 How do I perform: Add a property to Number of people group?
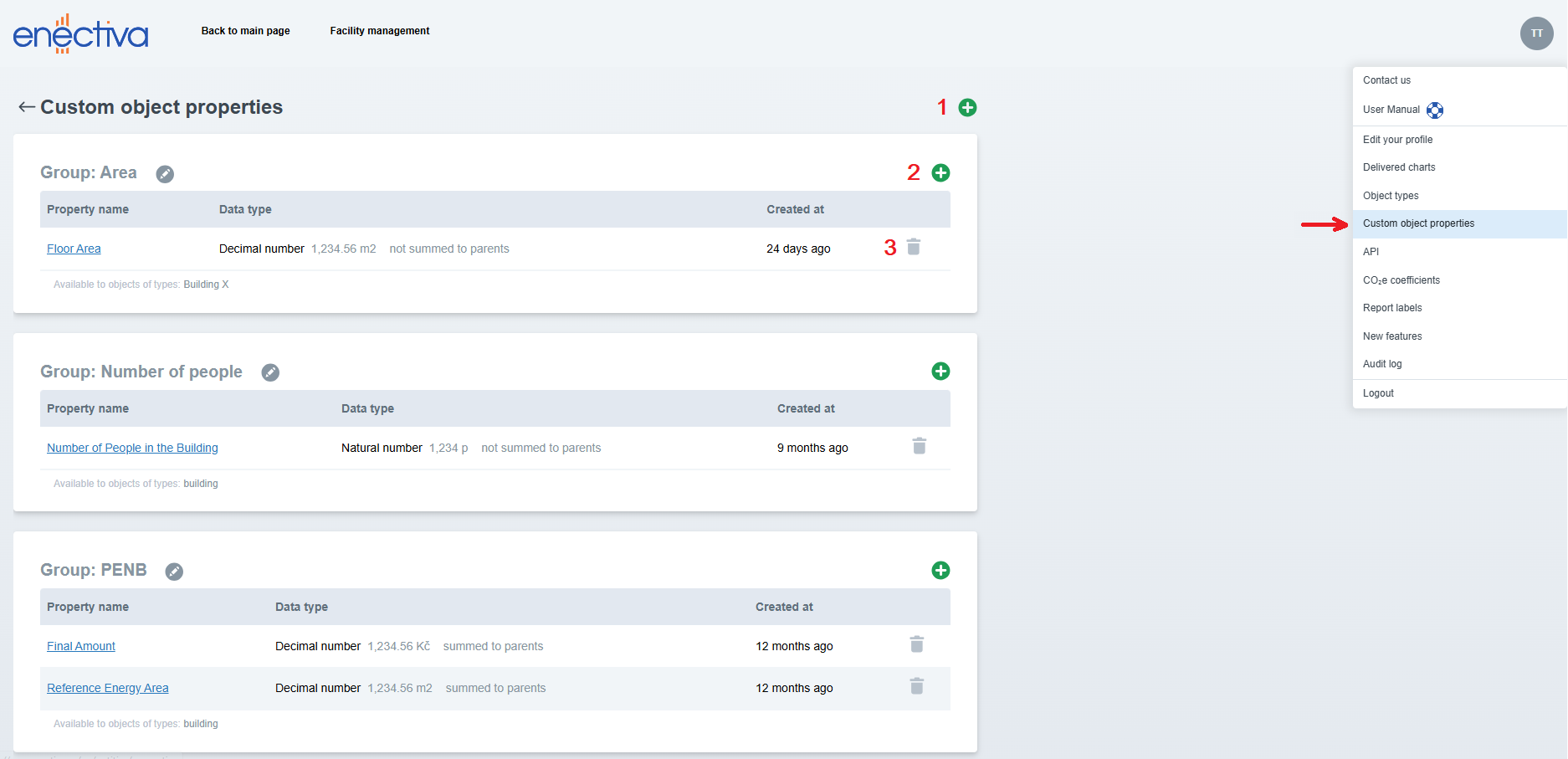tap(940, 371)
